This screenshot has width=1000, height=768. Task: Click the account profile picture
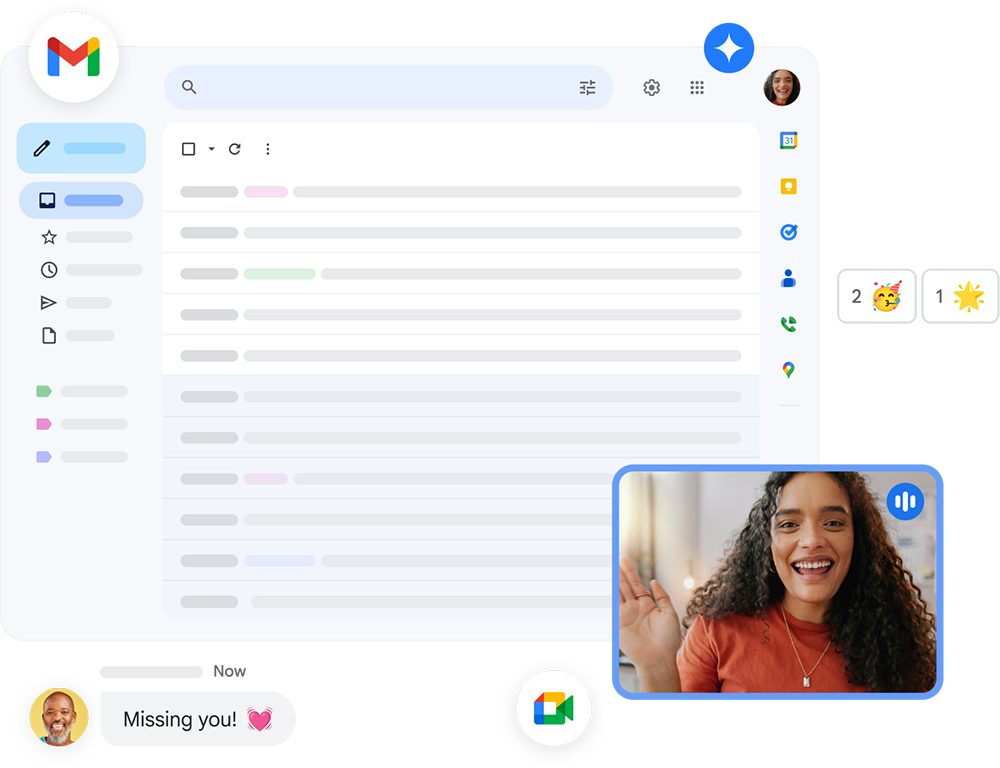point(782,88)
